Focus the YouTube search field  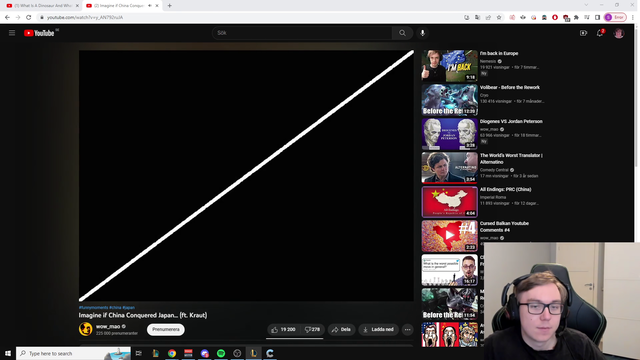pyautogui.click(x=302, y=33)
